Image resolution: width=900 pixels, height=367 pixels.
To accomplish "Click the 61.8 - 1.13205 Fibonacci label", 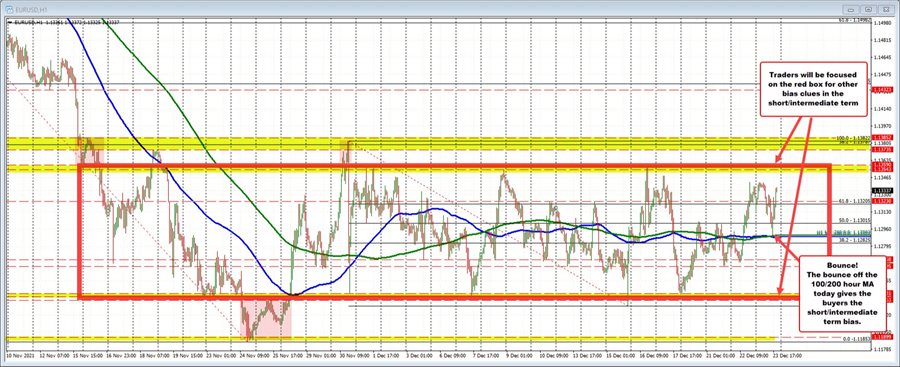I will (855, 202).
